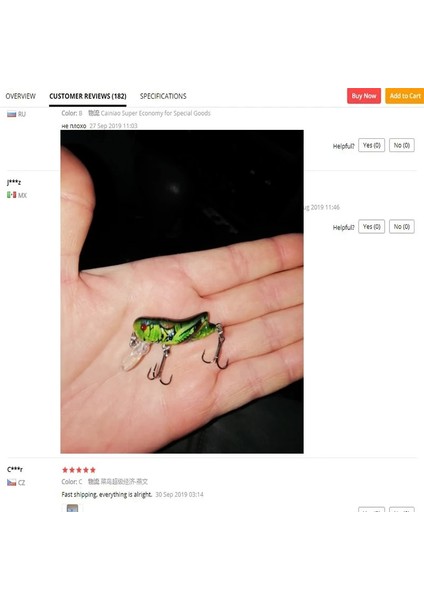The height and width of the screenshot is (600, 424).
Task: Switch to Customer Reviews (182) tab
Action: (88, 96)
